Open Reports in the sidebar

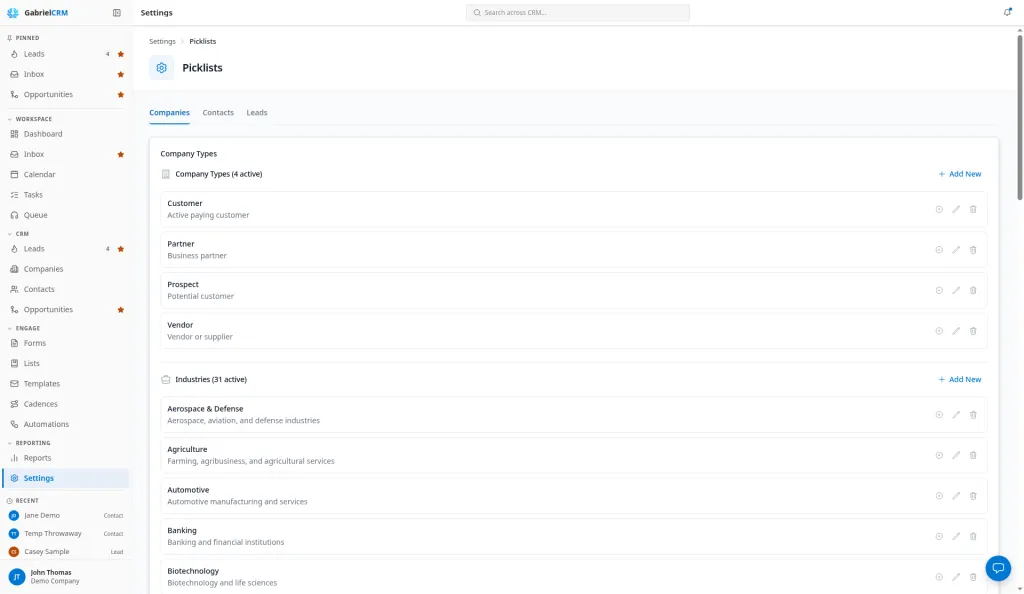click(x=65, y=458)
